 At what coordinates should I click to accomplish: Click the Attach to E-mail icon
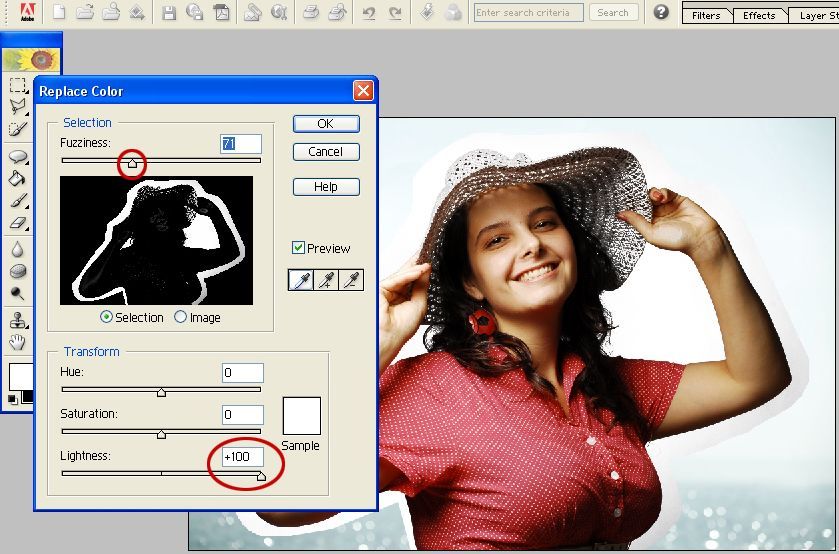[253, 12]
